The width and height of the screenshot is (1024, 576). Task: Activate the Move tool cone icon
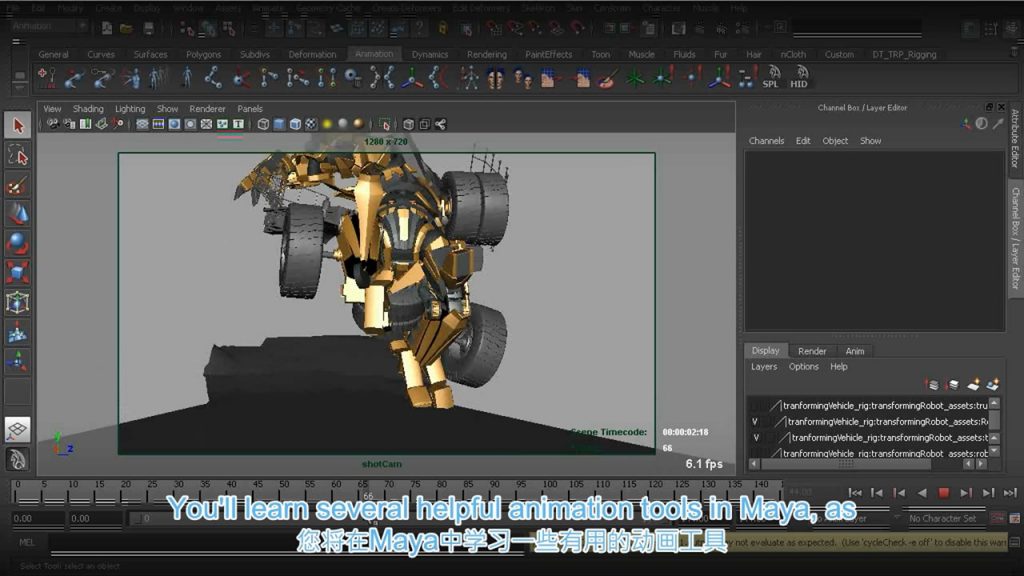tap(18, 214)
